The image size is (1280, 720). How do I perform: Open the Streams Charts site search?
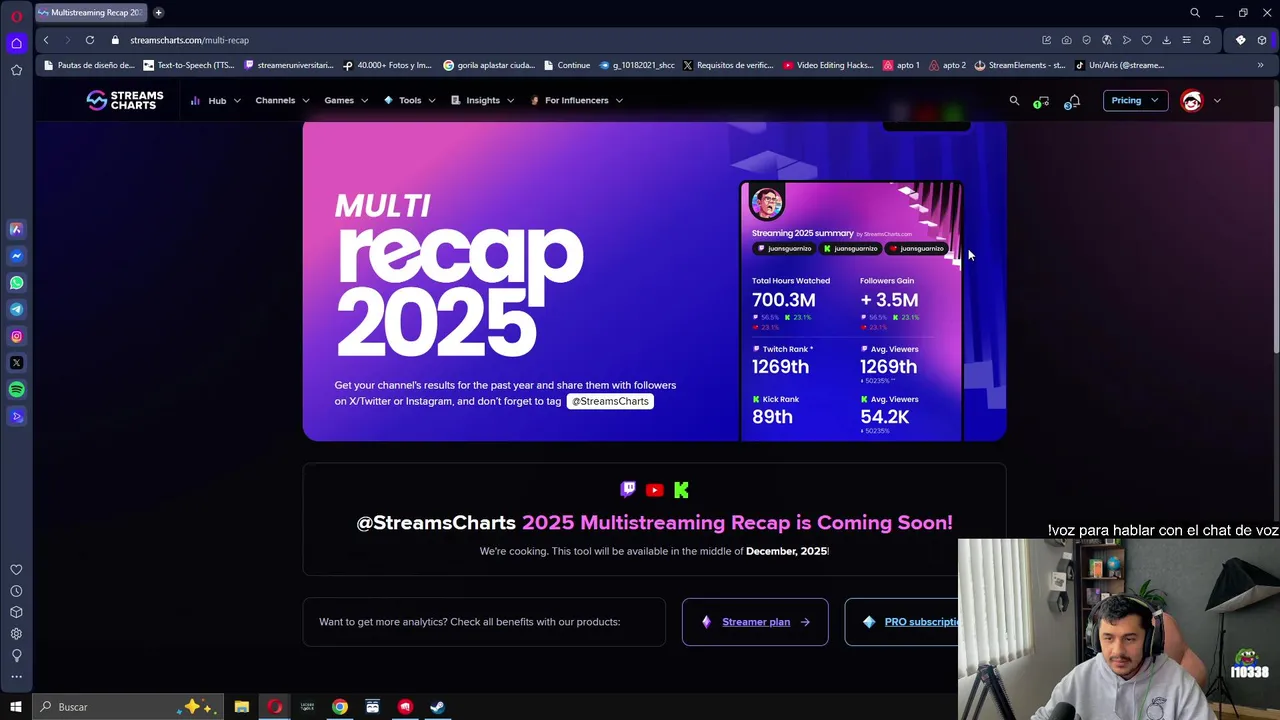(1014, 100)
